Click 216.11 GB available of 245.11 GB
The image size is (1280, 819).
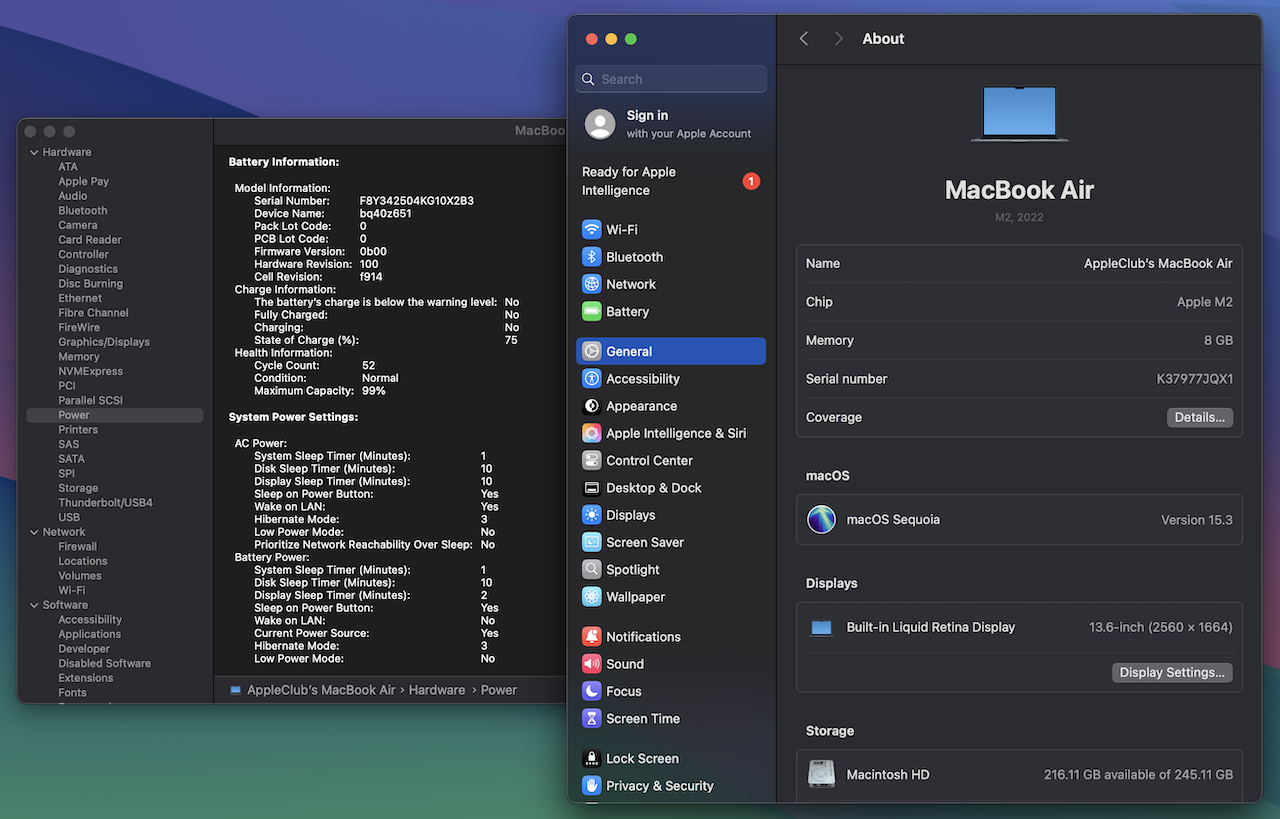click(1138, 775)
